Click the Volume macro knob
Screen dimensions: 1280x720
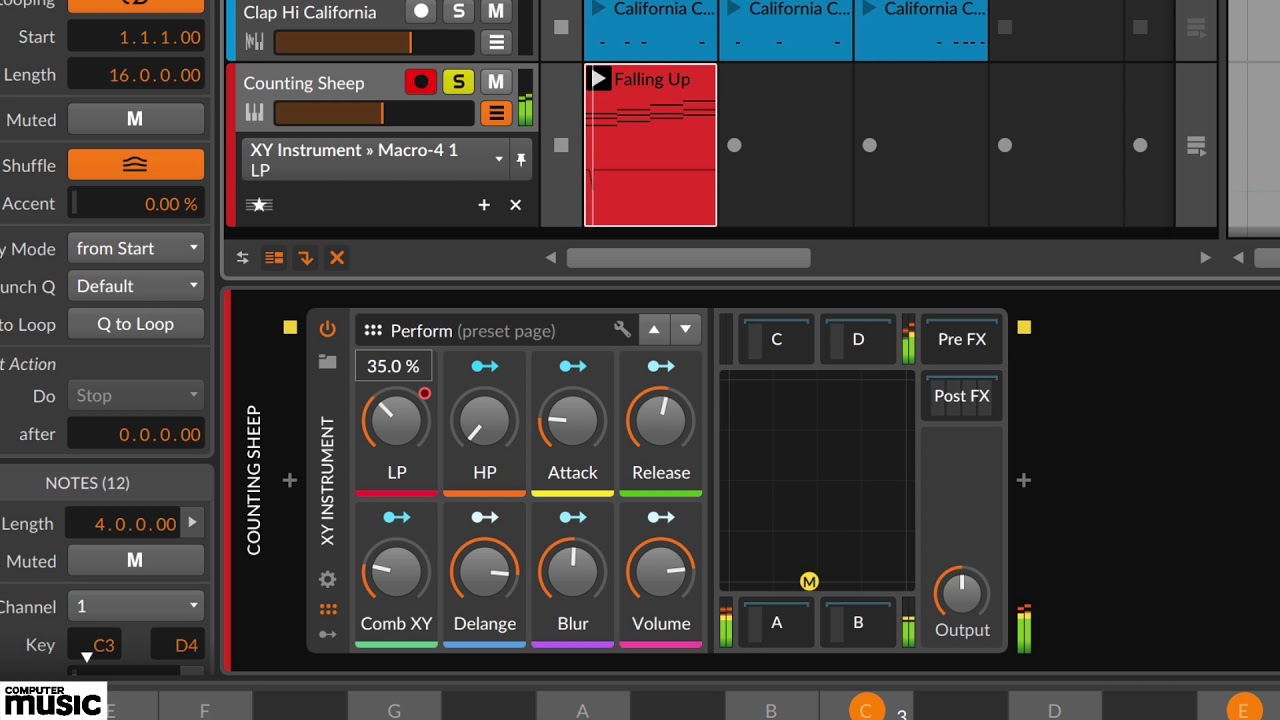(660, 572)
